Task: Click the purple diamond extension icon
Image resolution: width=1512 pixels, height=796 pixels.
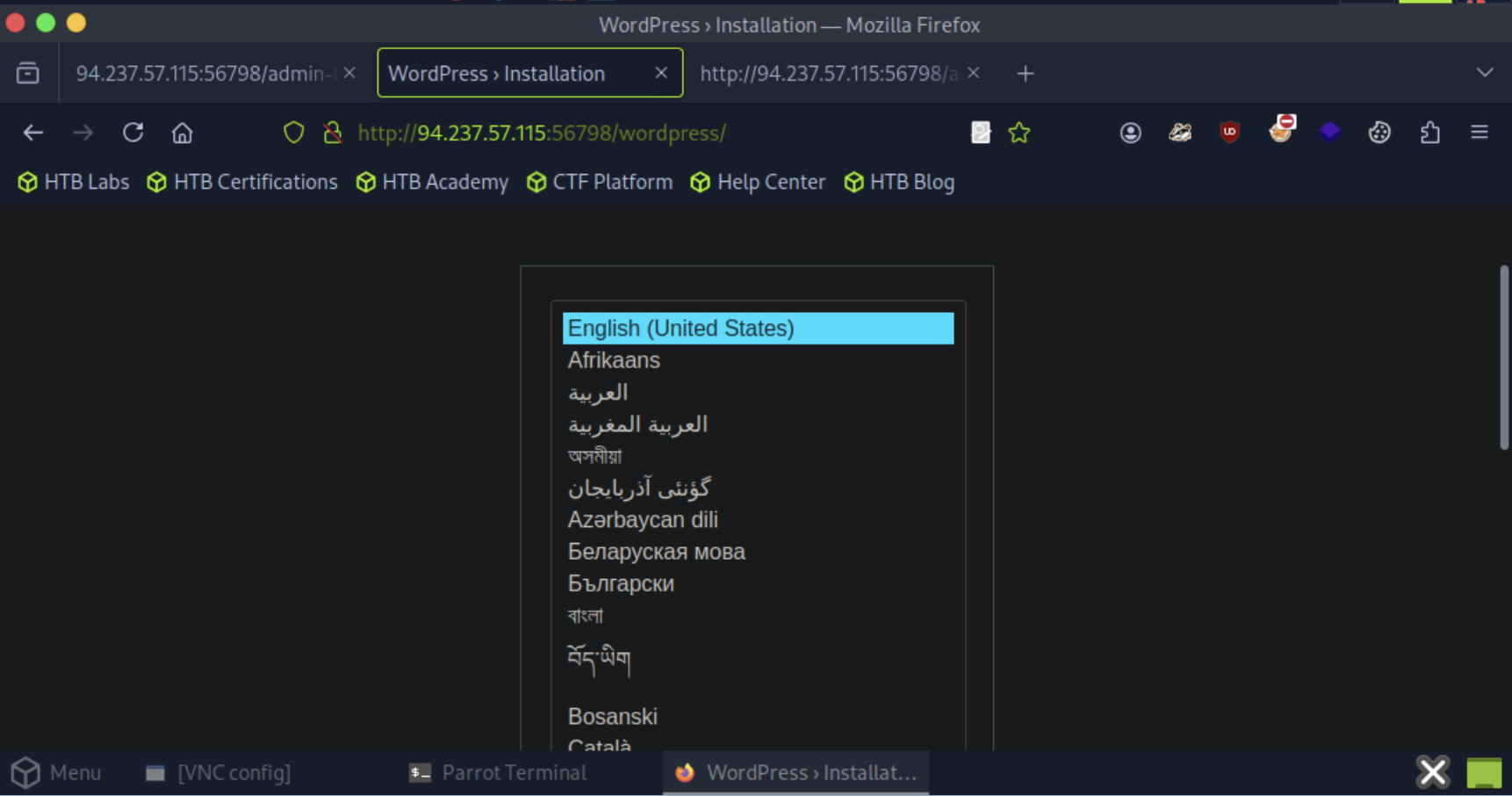Action: point(1329,132)
